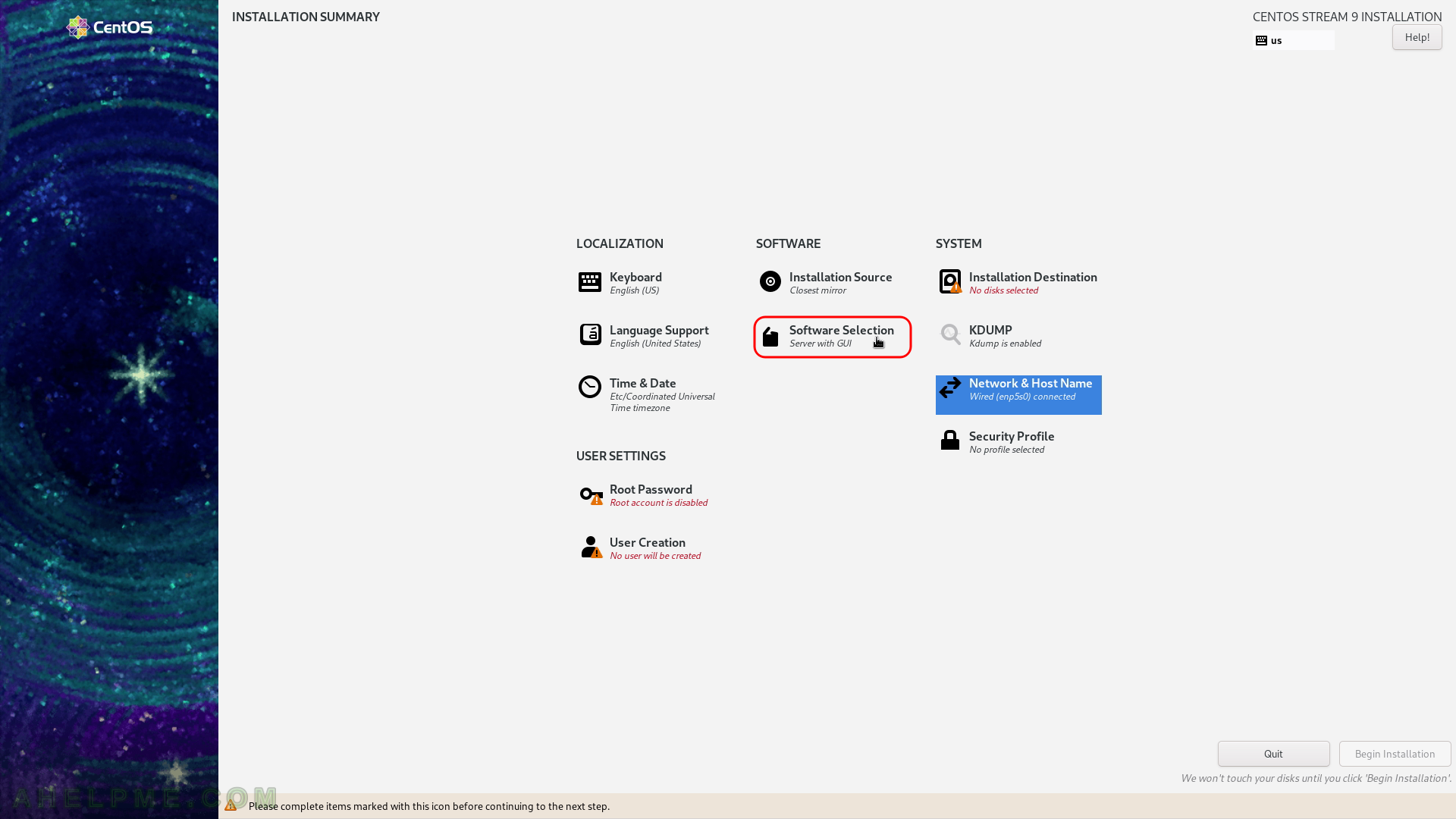This screenshot has height=819, width=1456.
Task: Click the Network & Host Name arrows icon
Action: [x=950, y=388]
